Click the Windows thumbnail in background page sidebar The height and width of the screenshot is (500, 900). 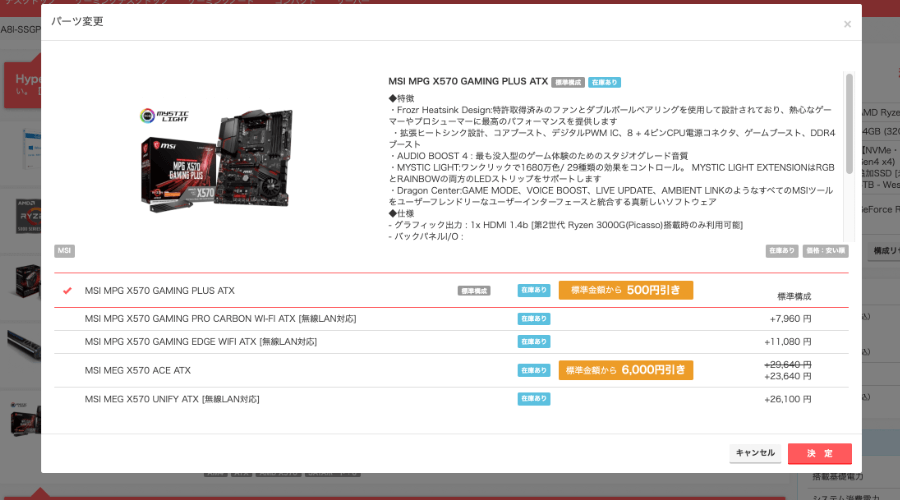(31, 149)
